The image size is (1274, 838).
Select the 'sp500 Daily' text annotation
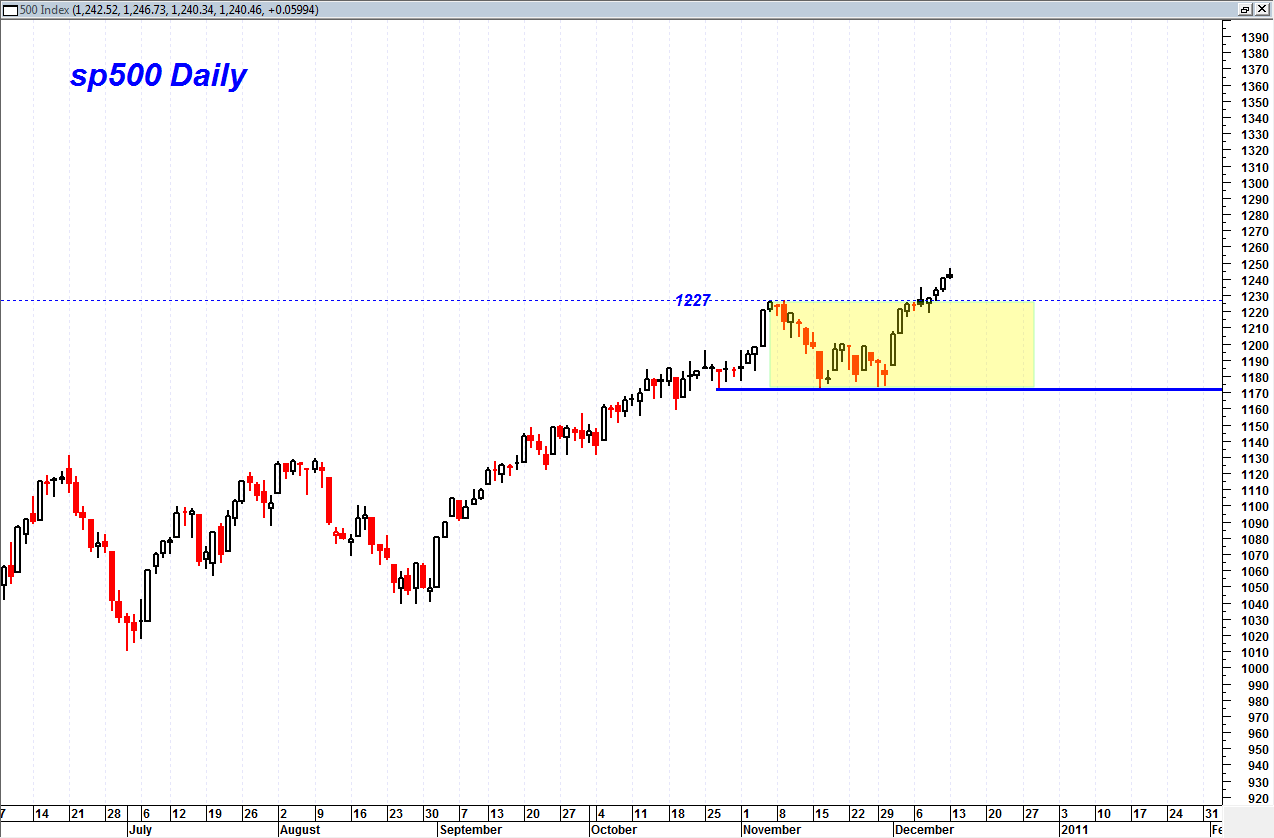[158, 75]
